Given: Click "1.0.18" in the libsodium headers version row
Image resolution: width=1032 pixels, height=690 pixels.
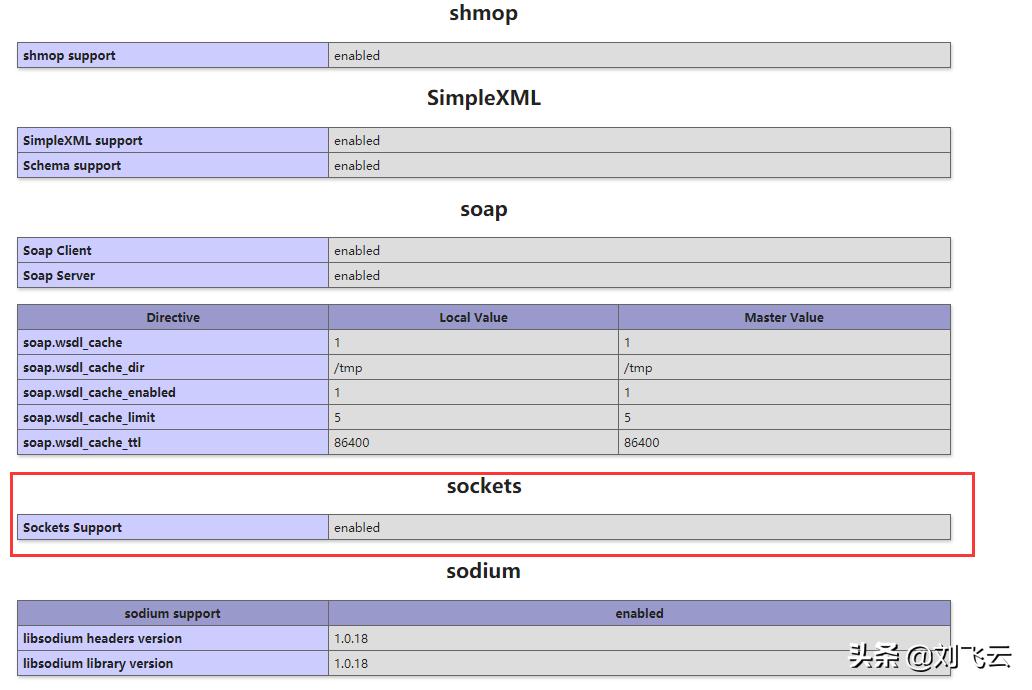Looking at the screenshot, I should (351, 638).
